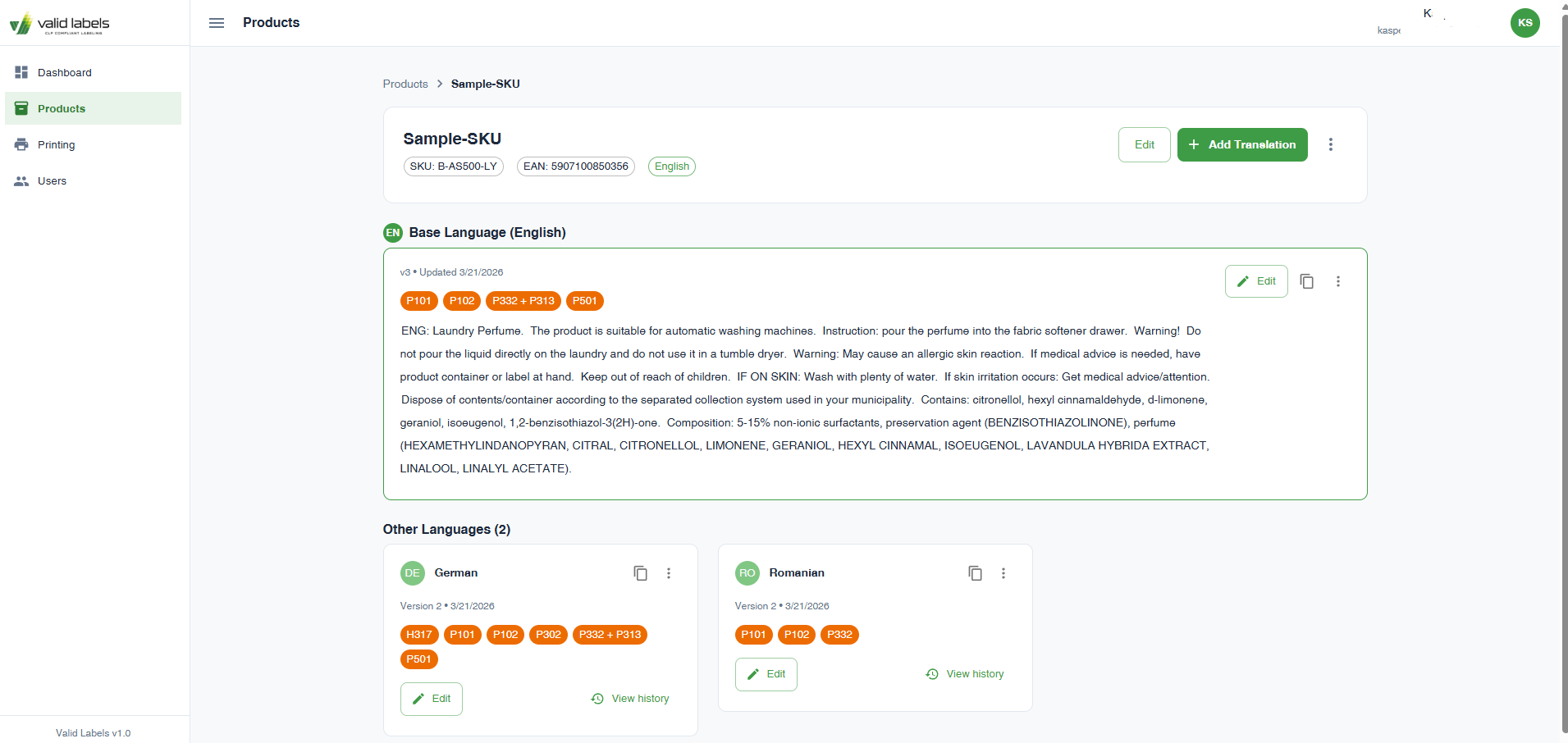Open the KS user avatar

(x=1525, y=23)
